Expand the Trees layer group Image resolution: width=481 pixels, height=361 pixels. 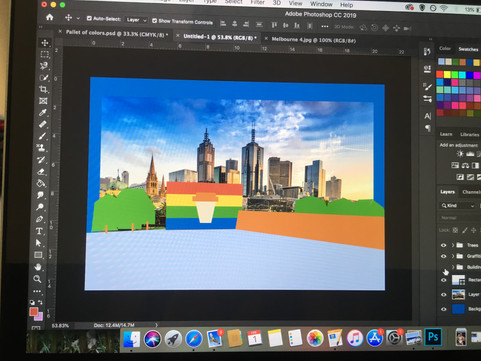pos(453,245)
